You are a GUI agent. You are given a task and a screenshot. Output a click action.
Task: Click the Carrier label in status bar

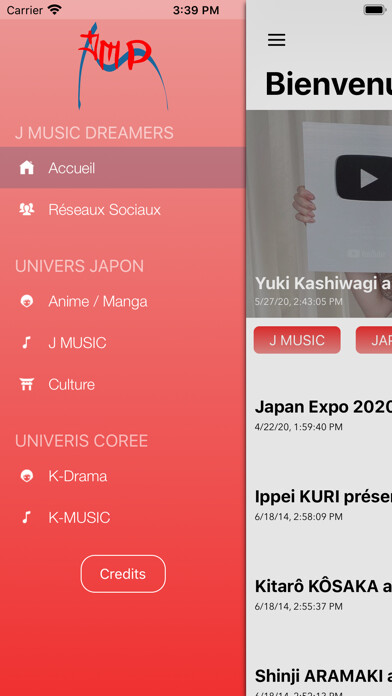click(25, 10)
